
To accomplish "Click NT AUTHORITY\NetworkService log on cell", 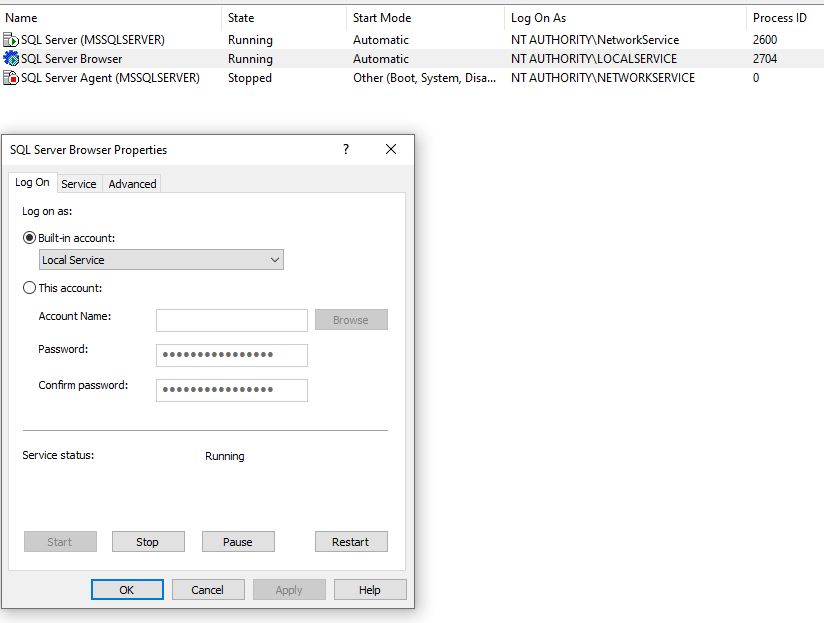I will click(x=595, y=40).
